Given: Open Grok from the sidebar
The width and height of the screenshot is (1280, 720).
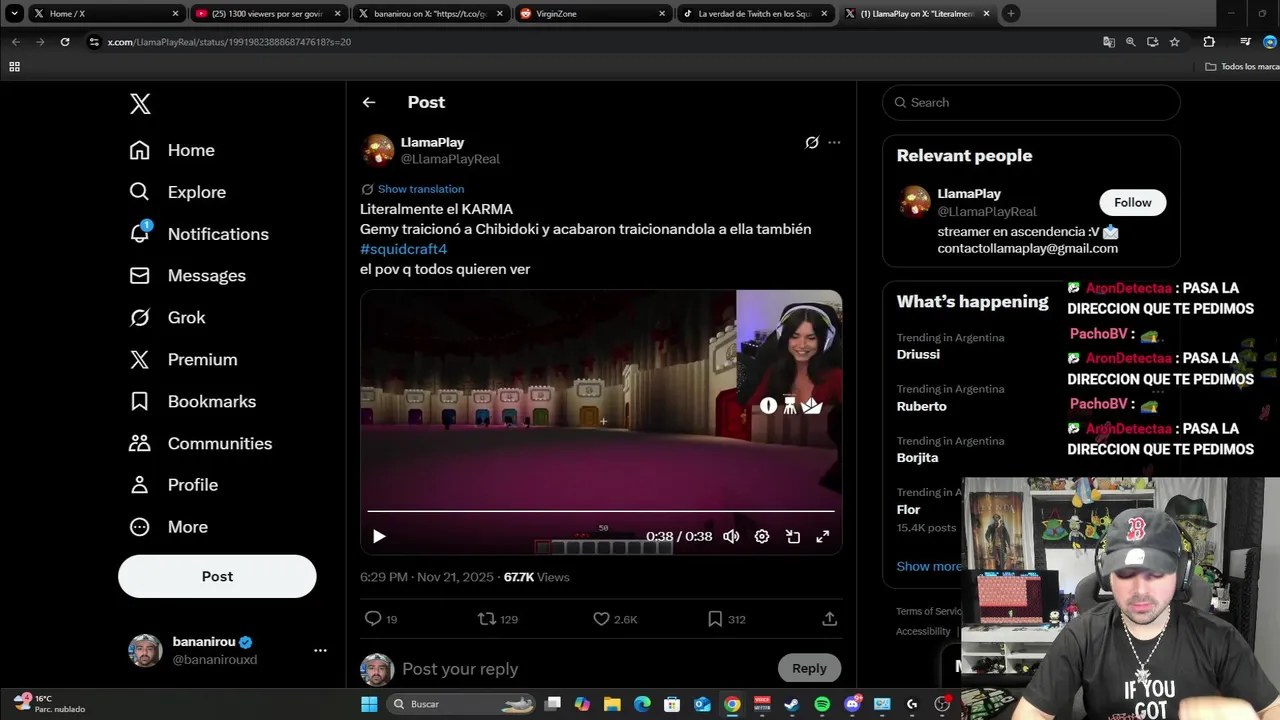Looking at the screenshot, I should point(167,317).
